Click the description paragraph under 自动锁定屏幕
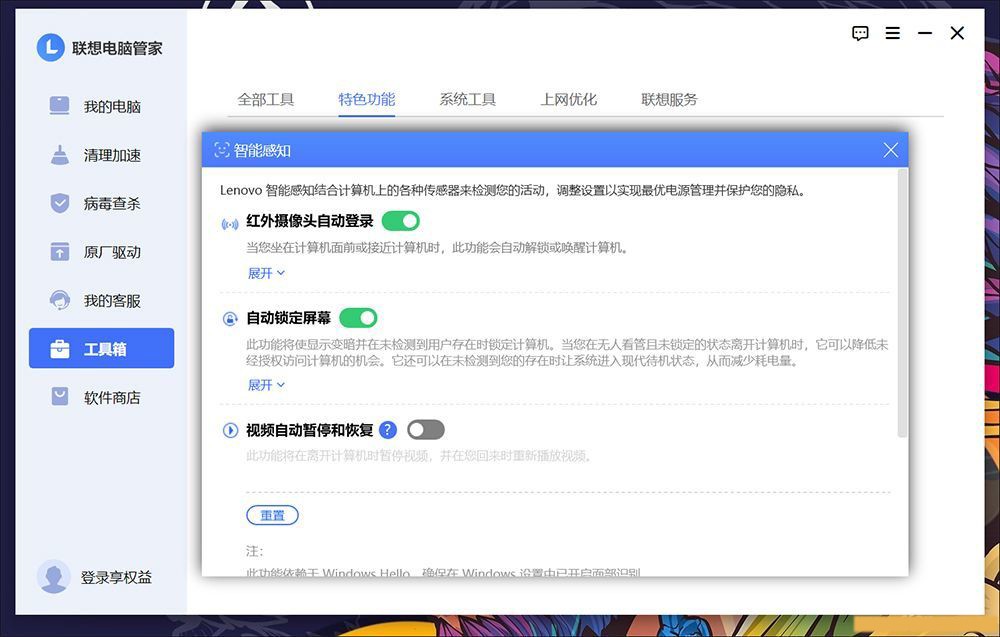This screenshot has height=637, width=1000. (x=568, y=353)
